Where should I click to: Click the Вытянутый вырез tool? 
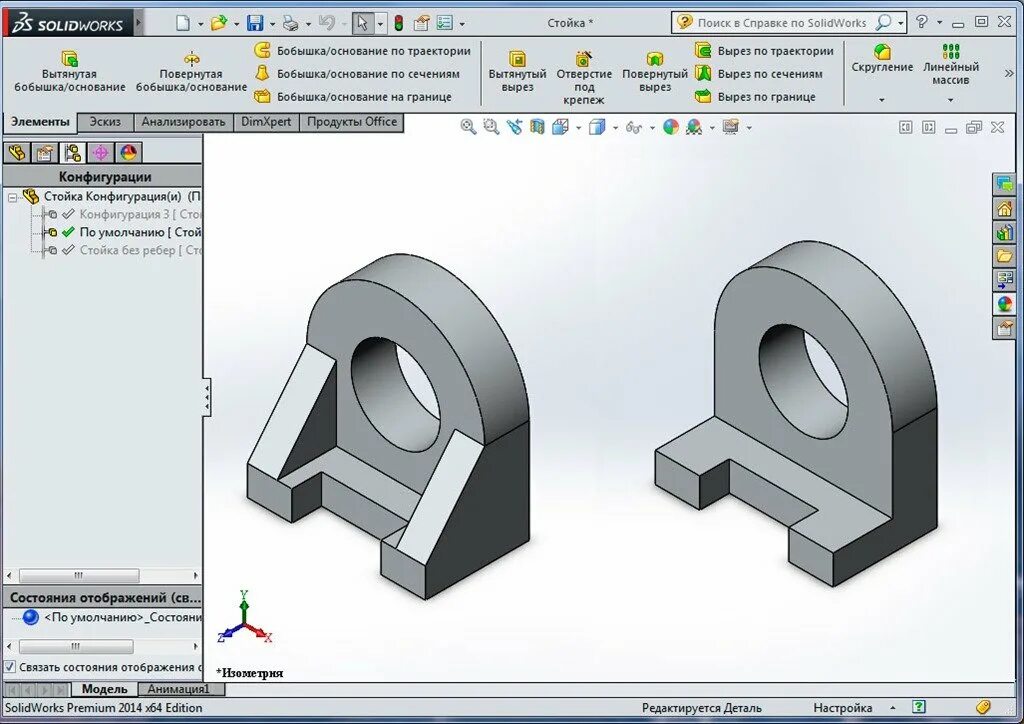pyautogui.click(x=517, y=72)
